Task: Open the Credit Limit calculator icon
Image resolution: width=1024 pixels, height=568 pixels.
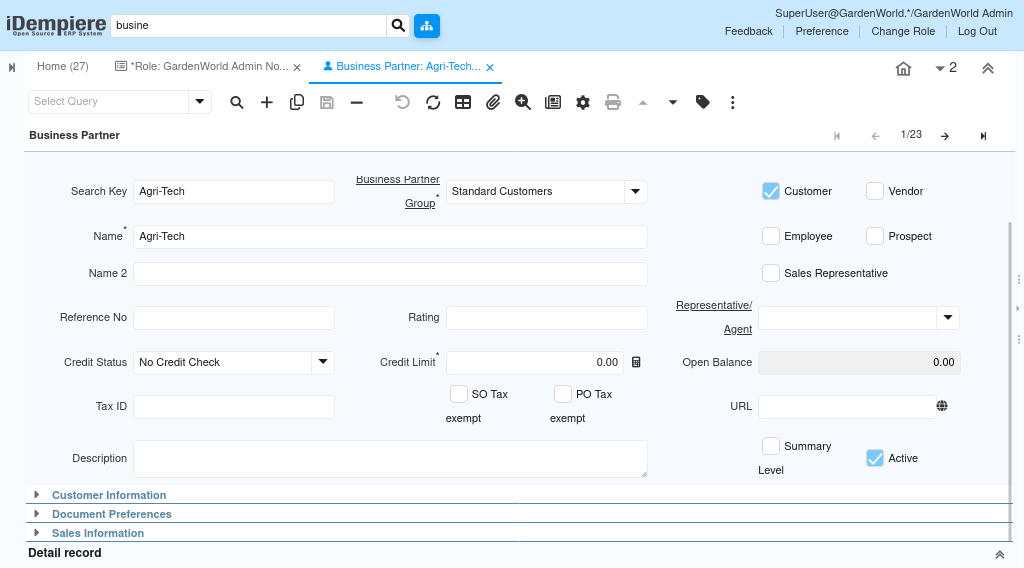Action: pyautogui.click(x=636, y=362)
